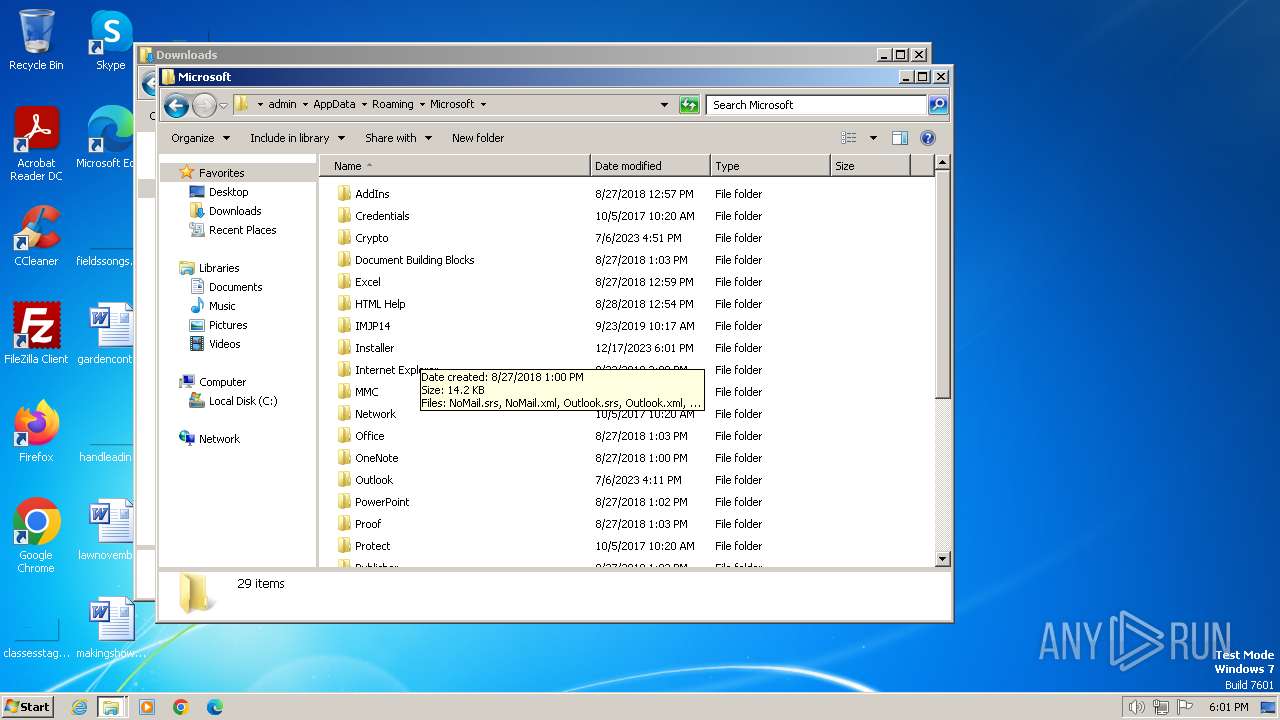Viewport: 1280px width, 720px height.
Task: Open the Share with dropdown
Action: 399,138
